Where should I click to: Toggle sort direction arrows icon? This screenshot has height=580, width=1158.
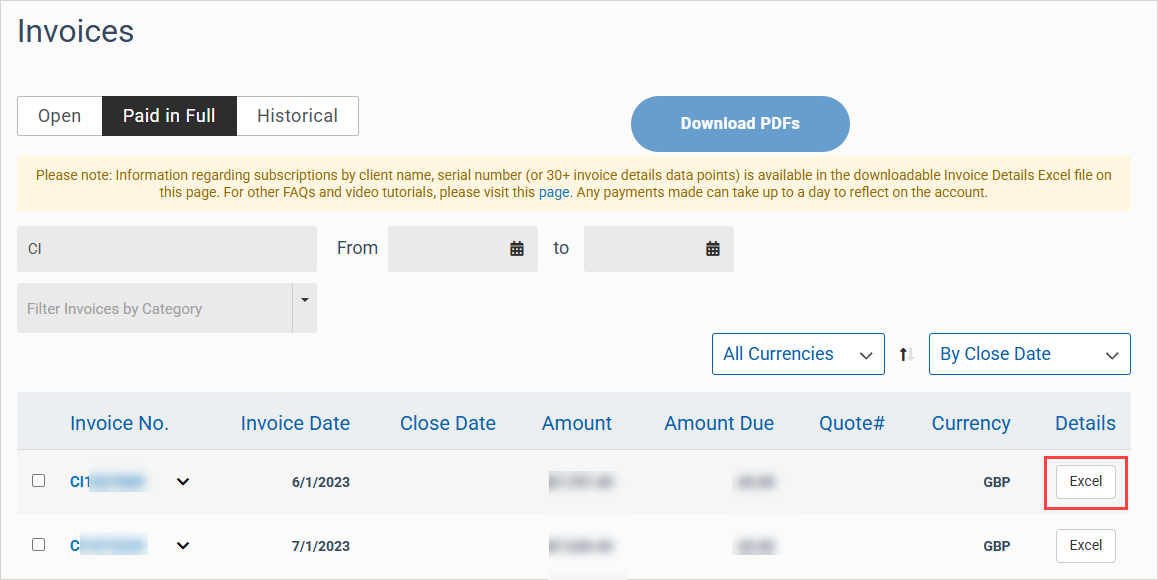[906, 354]
